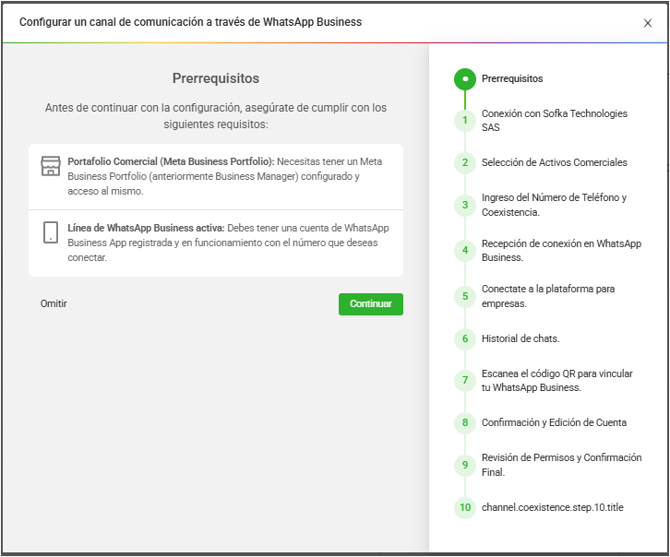Close the WhatsApp Business configuration dialog
The height and width of the screenshot is (557, 670).
tap(647, 23)
